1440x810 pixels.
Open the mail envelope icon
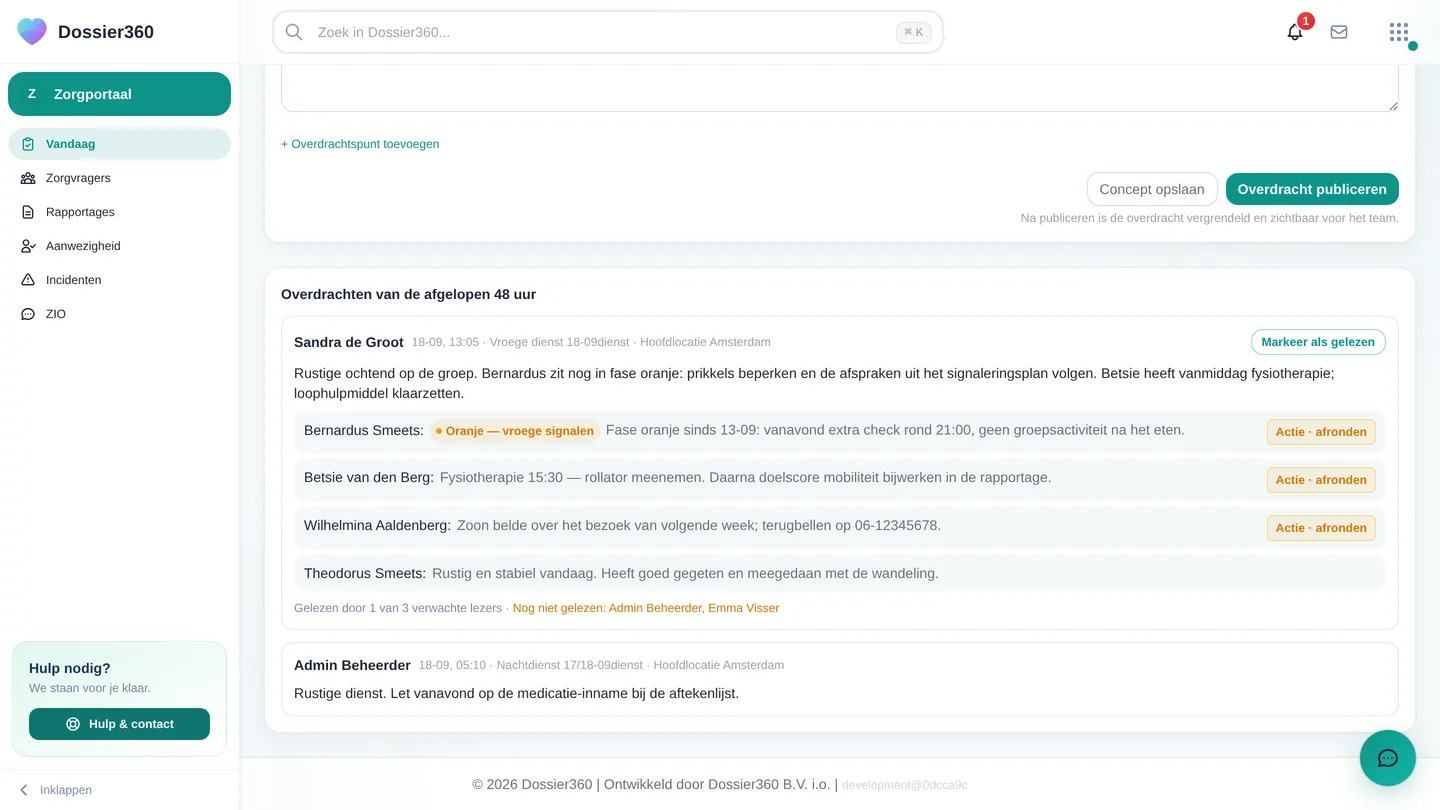point(1339,32)
